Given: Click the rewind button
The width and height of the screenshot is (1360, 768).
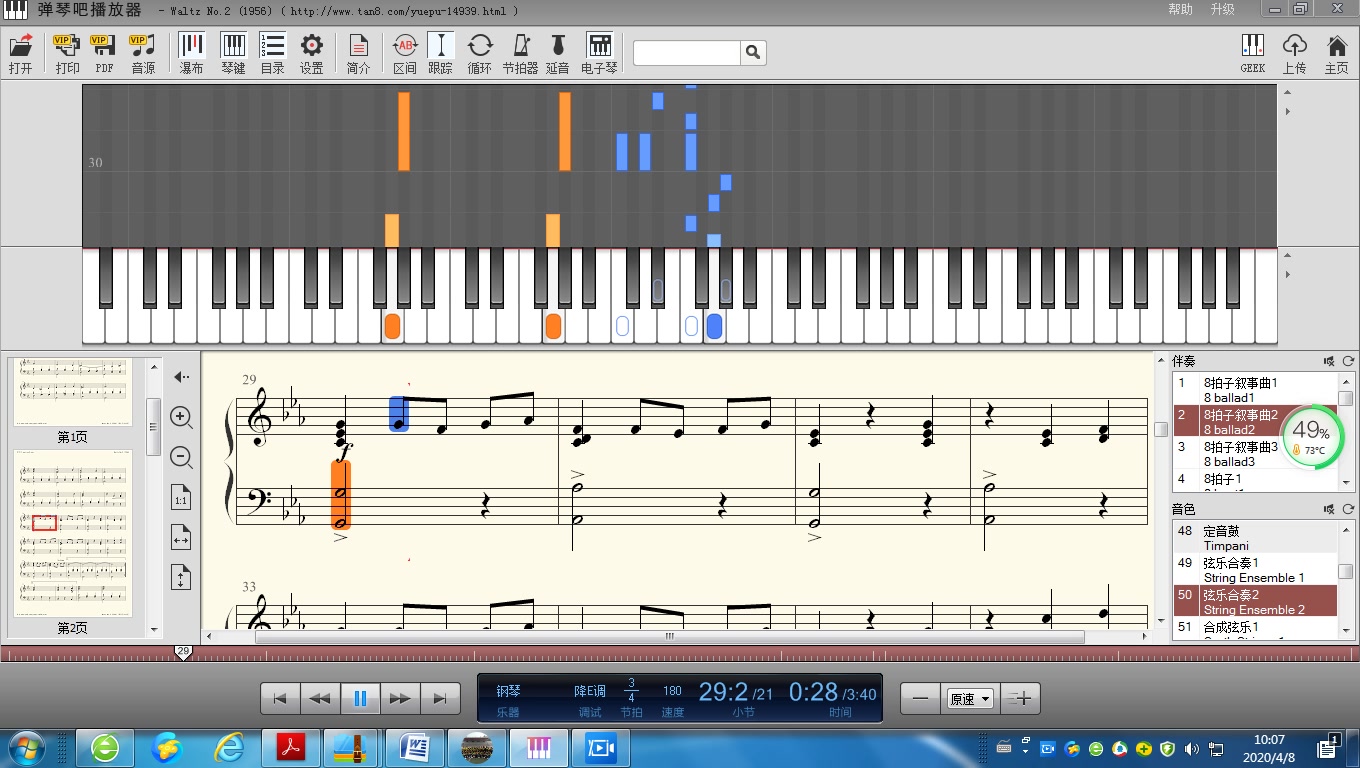Looking at the screenshot, I should (320, 698).
